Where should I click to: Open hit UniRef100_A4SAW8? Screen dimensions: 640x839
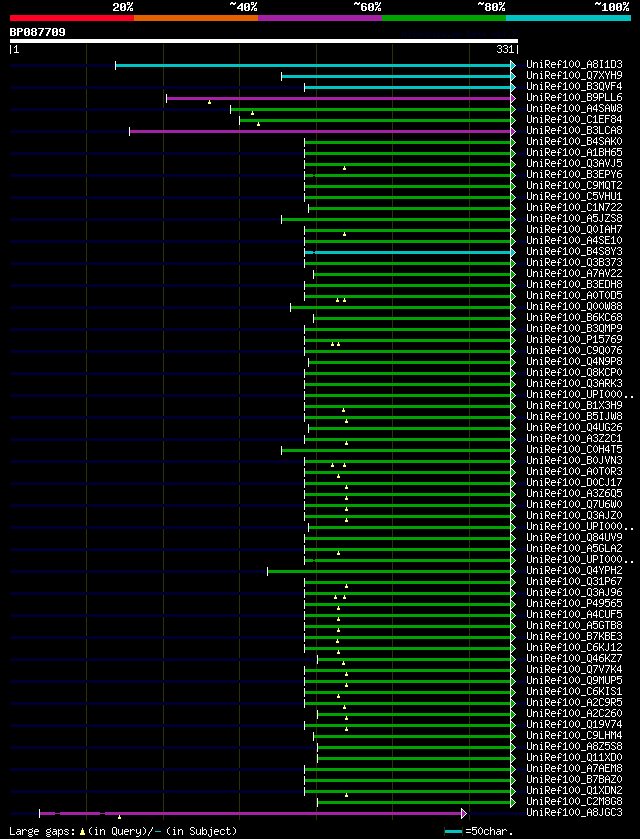(x=574, y=109)
